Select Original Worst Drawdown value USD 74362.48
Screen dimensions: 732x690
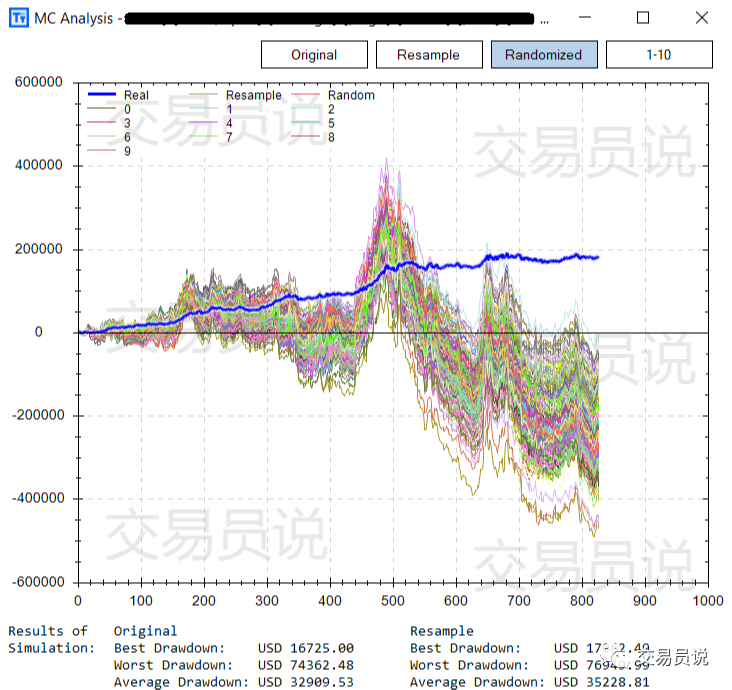point(306,665)
